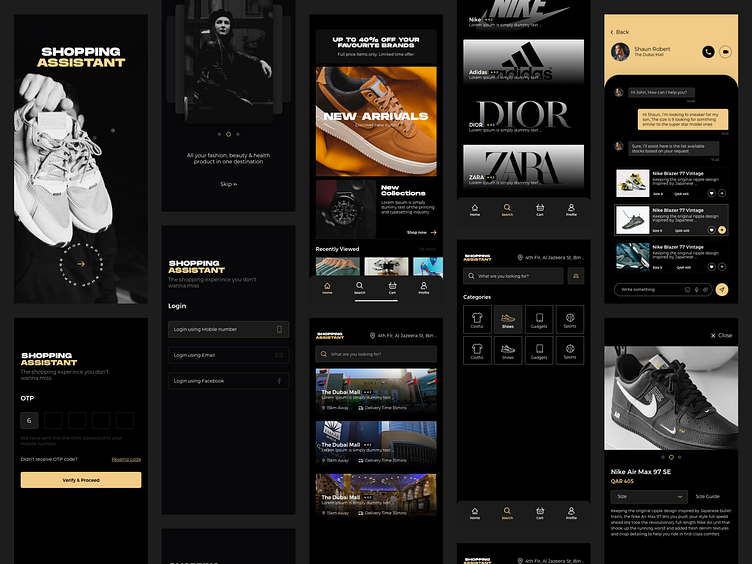The image size is (752, 564).
Task: Open Cart in nav under Recently Viewed
Action: [392, 288]
